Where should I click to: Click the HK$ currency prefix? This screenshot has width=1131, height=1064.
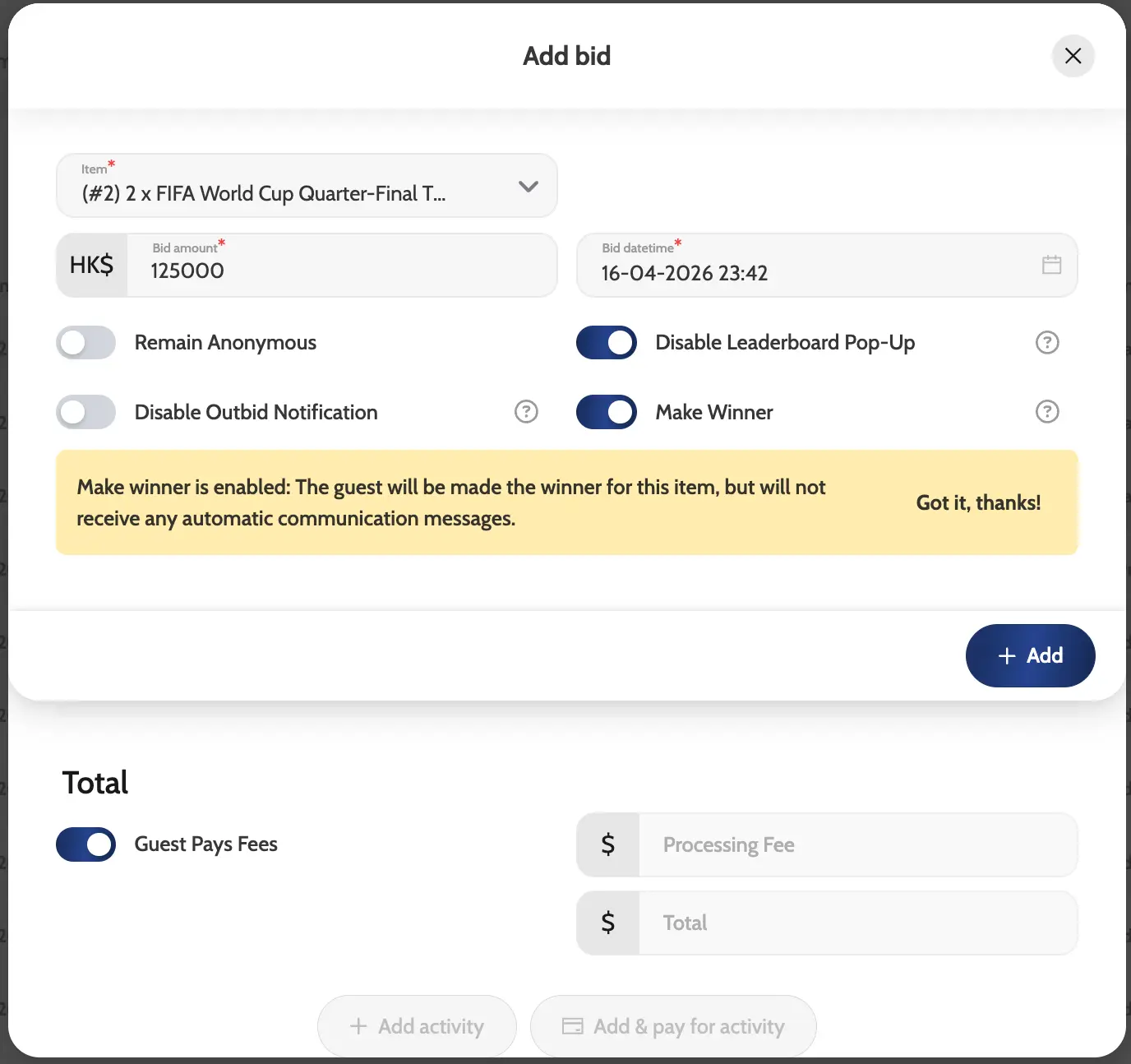coord(92,265)
